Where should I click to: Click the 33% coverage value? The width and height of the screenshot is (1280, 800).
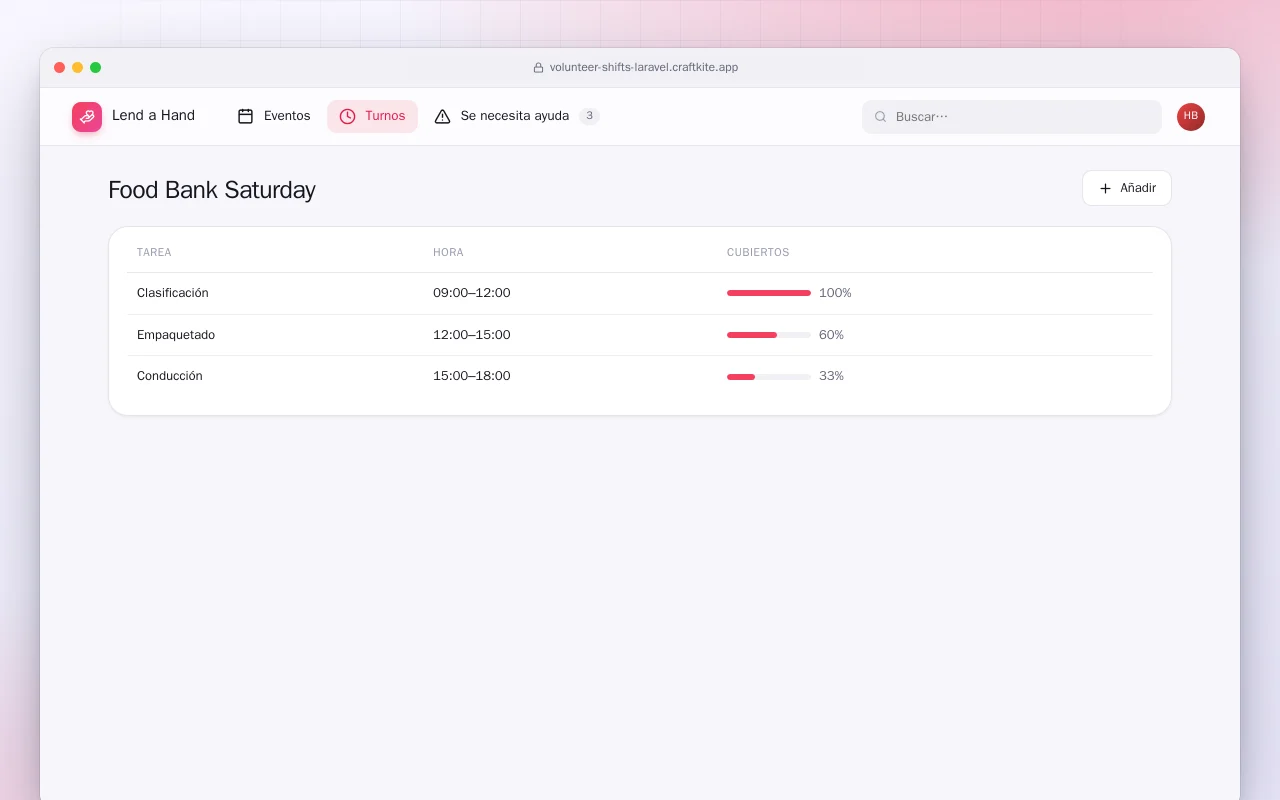point(831,376)
